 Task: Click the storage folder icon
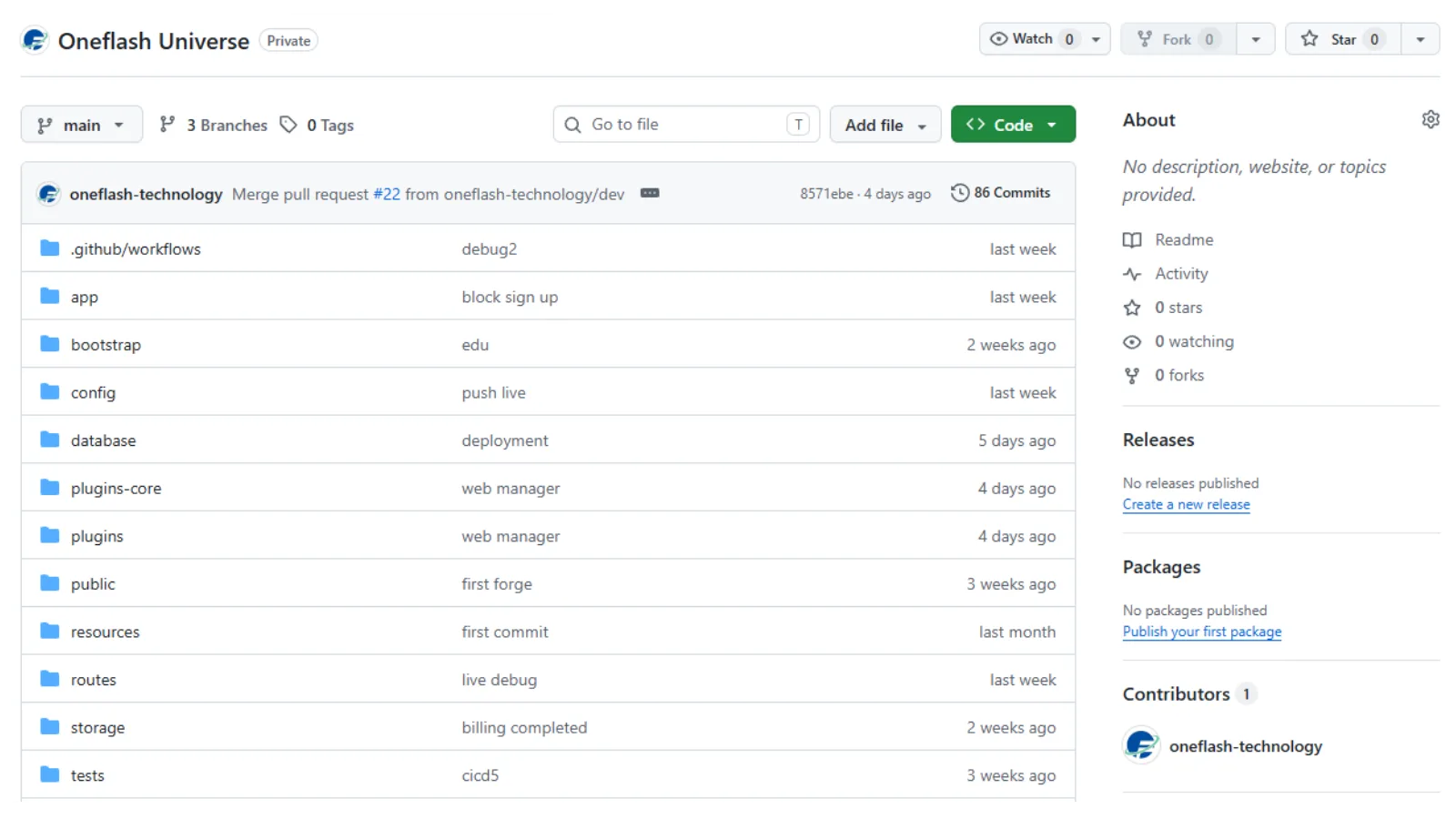coord(50,727)
